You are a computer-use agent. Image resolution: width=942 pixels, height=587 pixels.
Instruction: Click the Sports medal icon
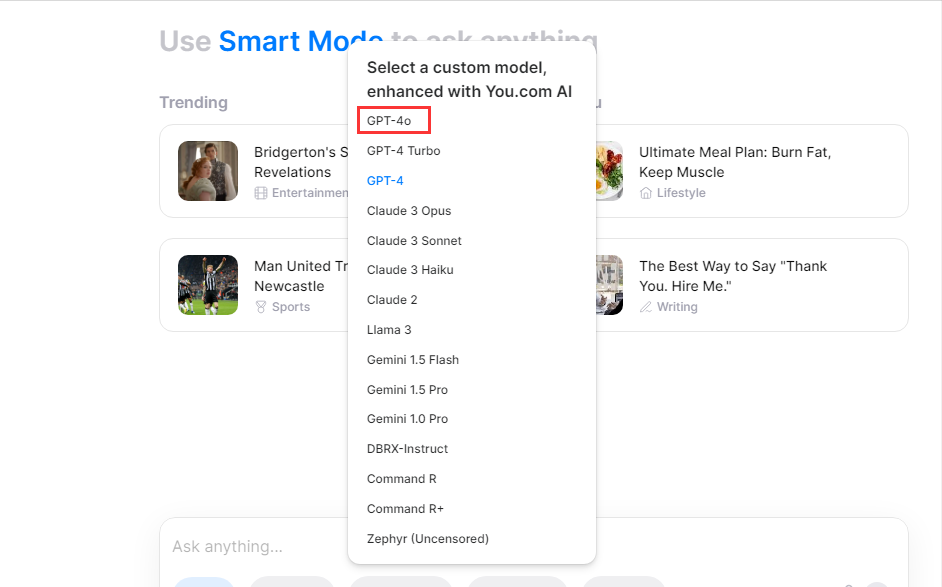click(x=261, y=307)
